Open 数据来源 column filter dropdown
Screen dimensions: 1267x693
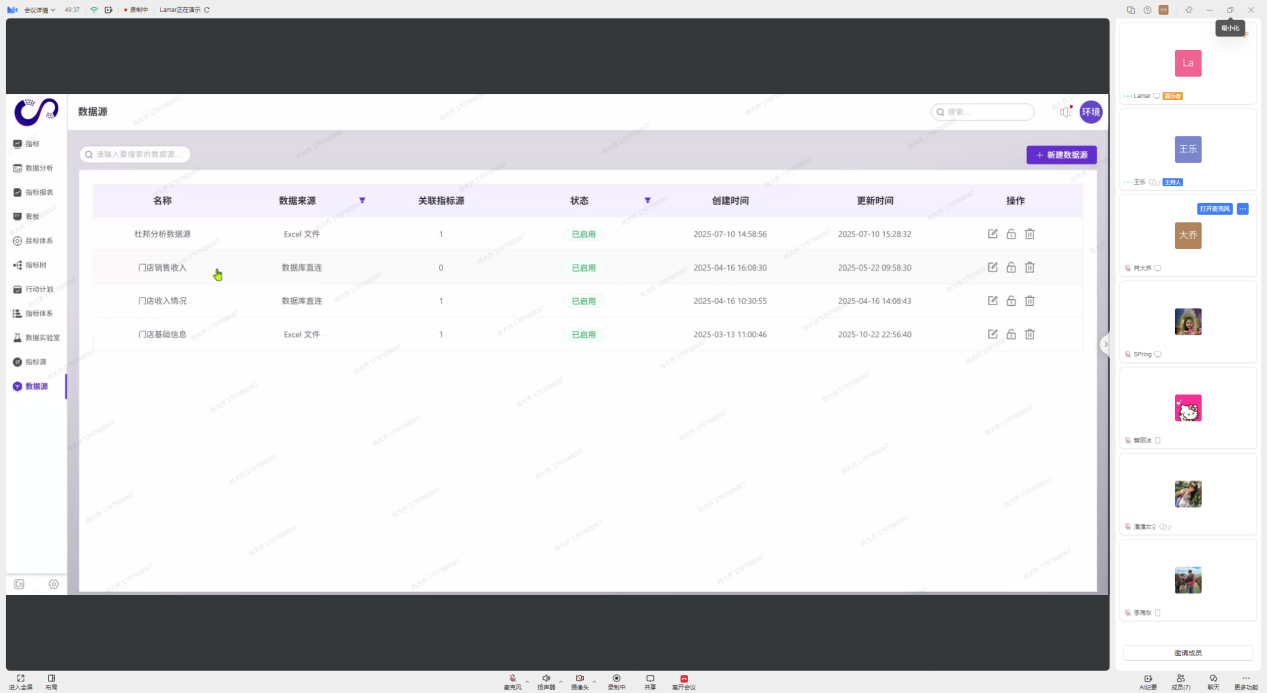tap(362, 201)
